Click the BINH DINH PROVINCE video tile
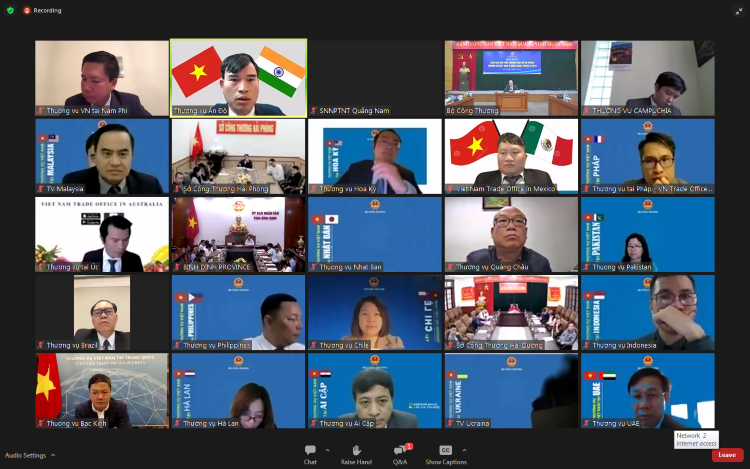 click(238, 234)
